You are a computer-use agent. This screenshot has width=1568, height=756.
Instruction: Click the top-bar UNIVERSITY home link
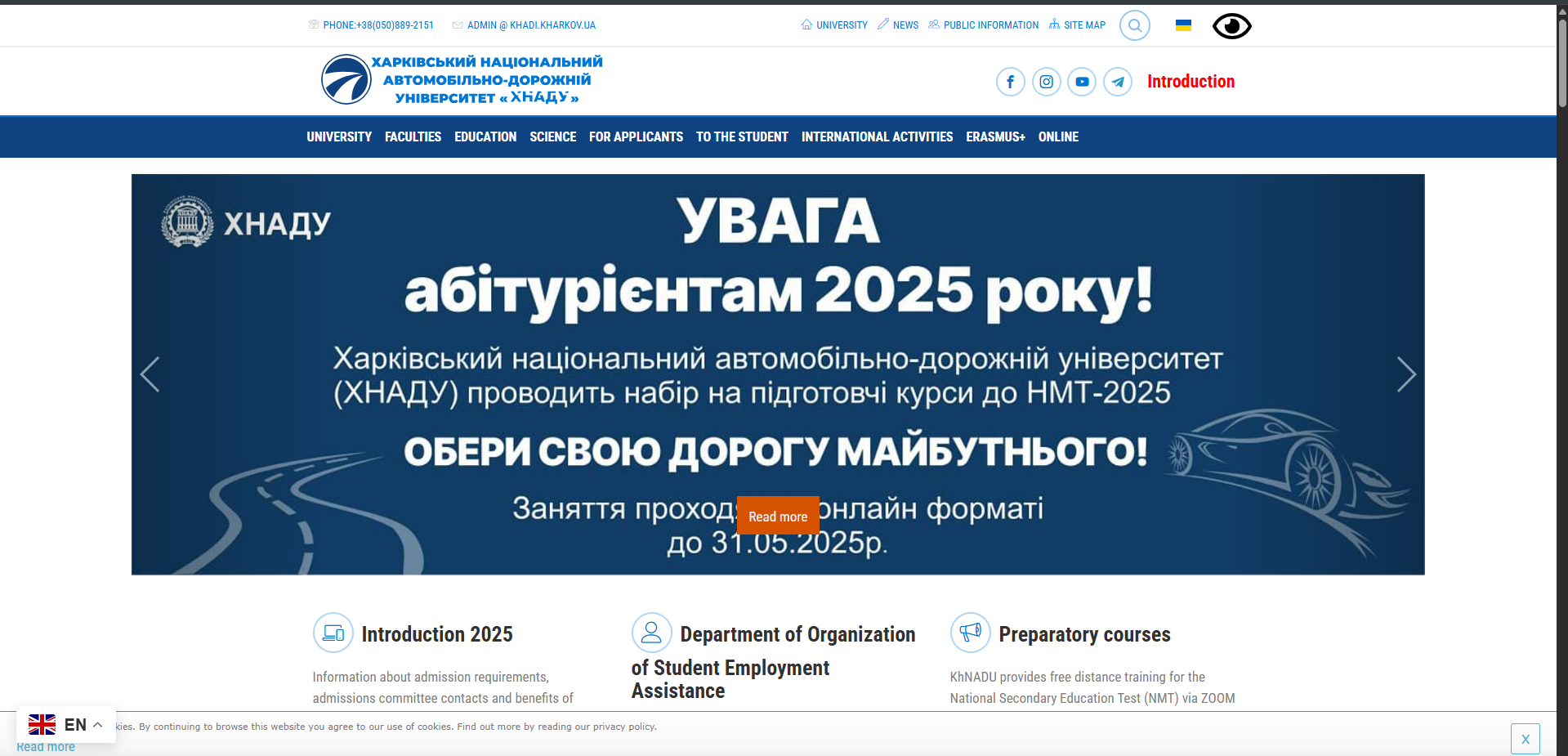pos(834,25)
